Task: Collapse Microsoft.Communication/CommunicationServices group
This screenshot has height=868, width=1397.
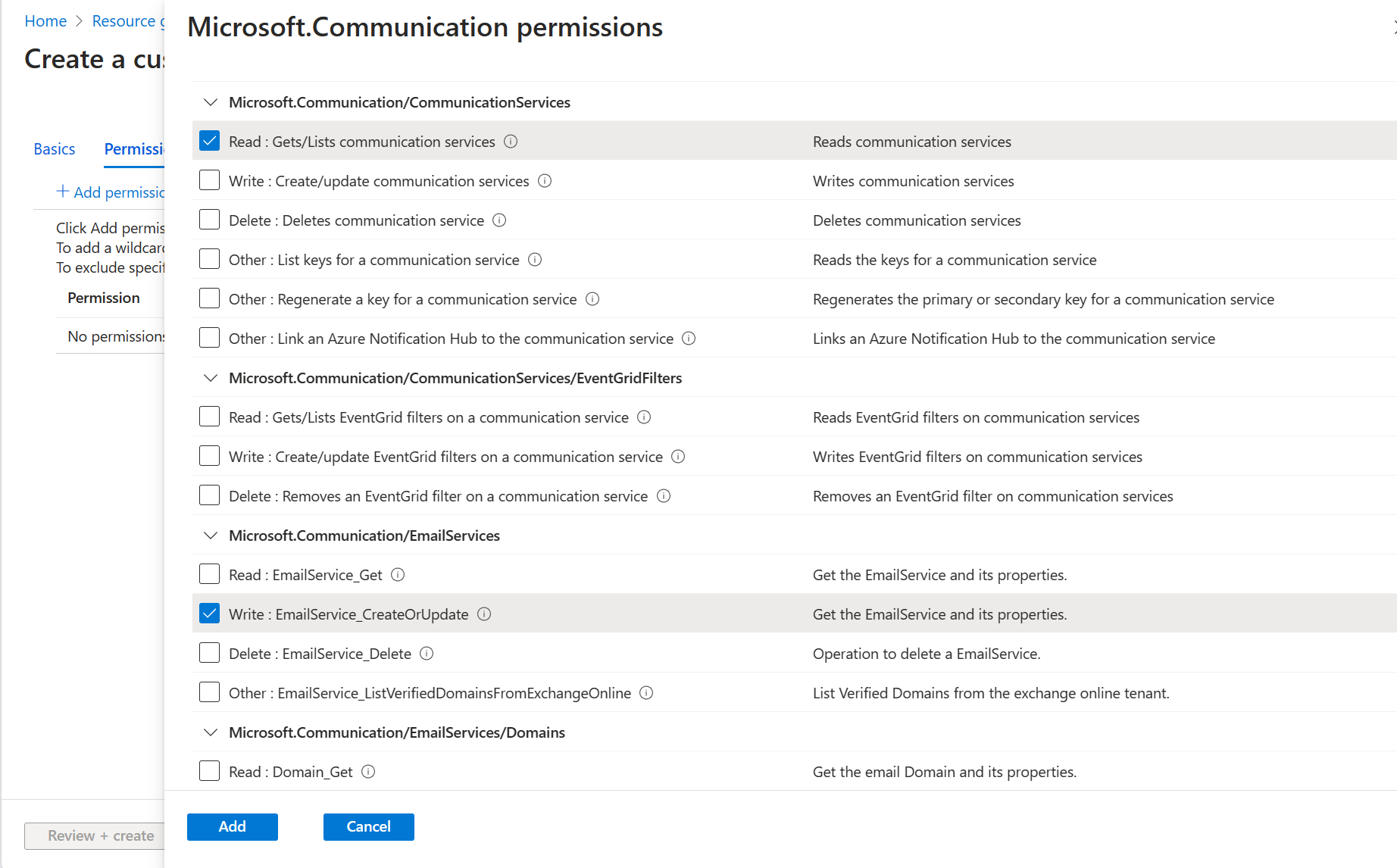Action: click(211, 102)
